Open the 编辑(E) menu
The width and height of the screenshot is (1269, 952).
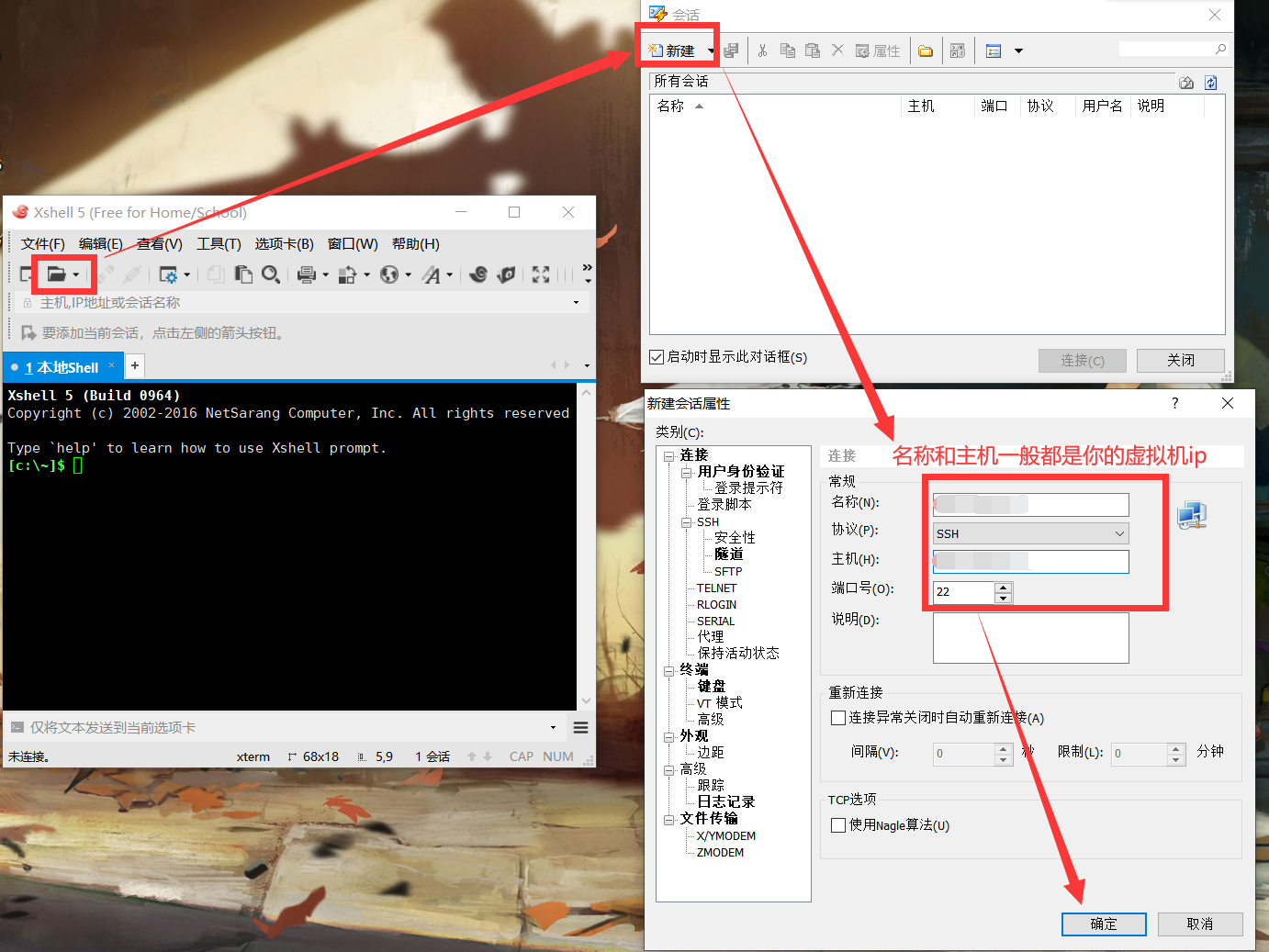[x=101, y=244]
